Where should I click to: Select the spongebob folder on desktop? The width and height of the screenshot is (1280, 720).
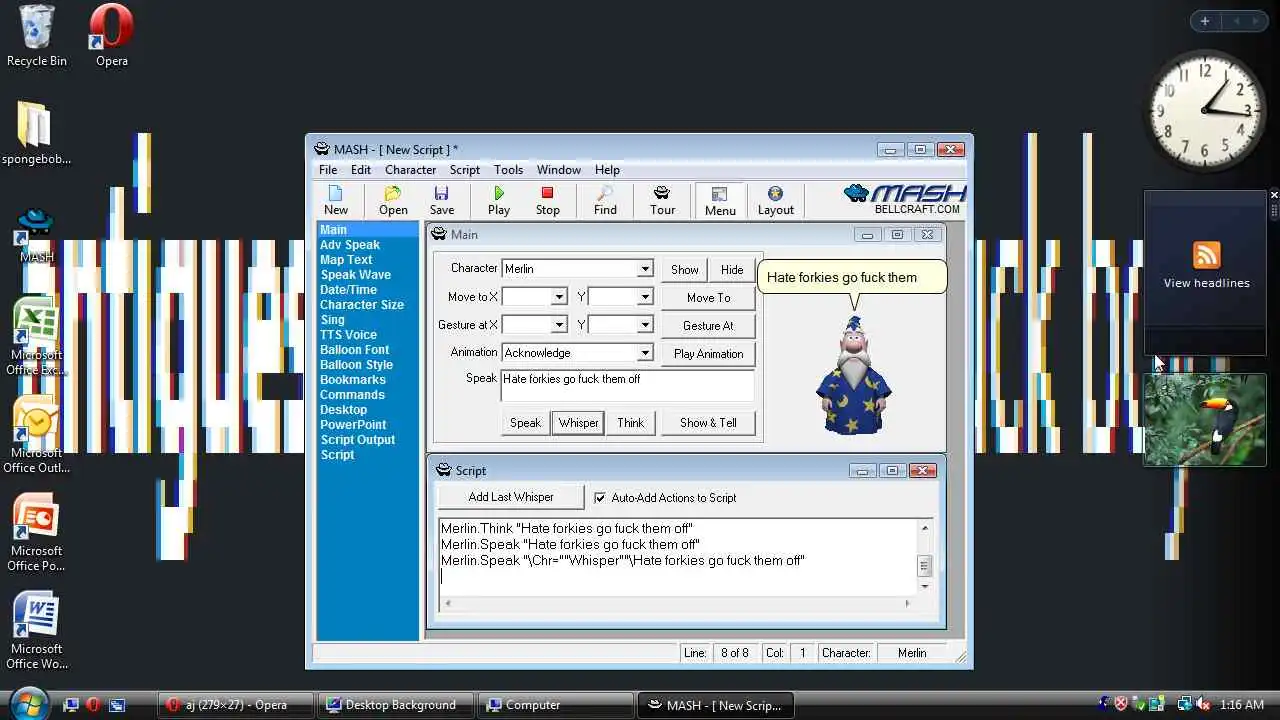pyautogui.click(x=36, y=133)
